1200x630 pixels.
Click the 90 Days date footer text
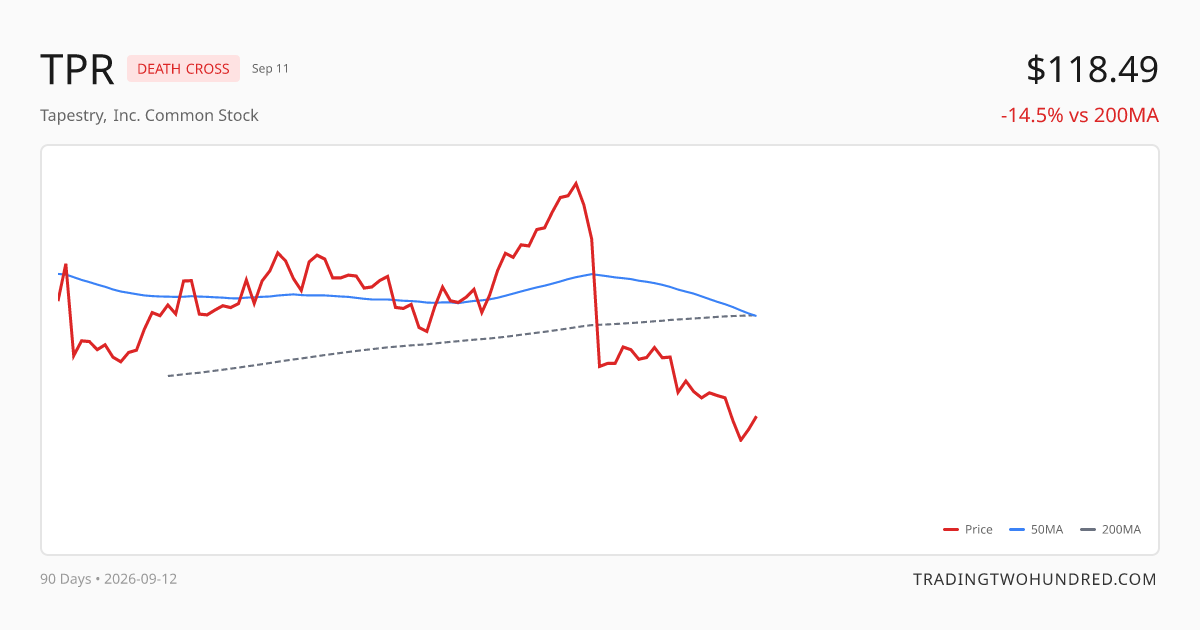[109, 579]
